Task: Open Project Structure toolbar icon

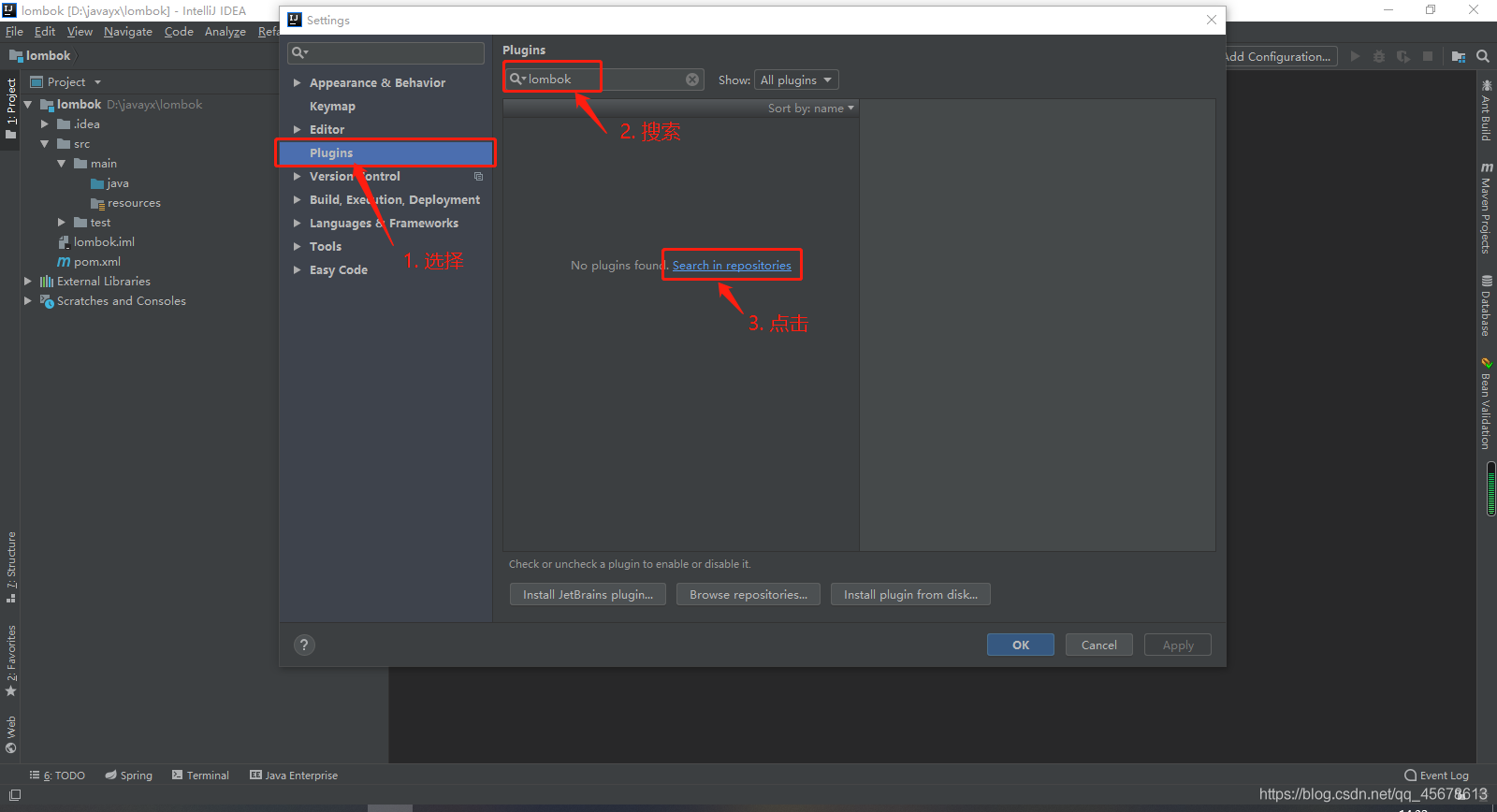Action: tap(1458, 56)
